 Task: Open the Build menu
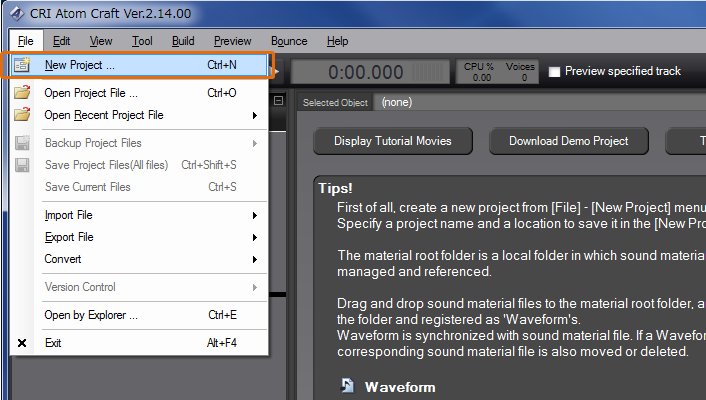pyautogui.click(x=183, y=41)
